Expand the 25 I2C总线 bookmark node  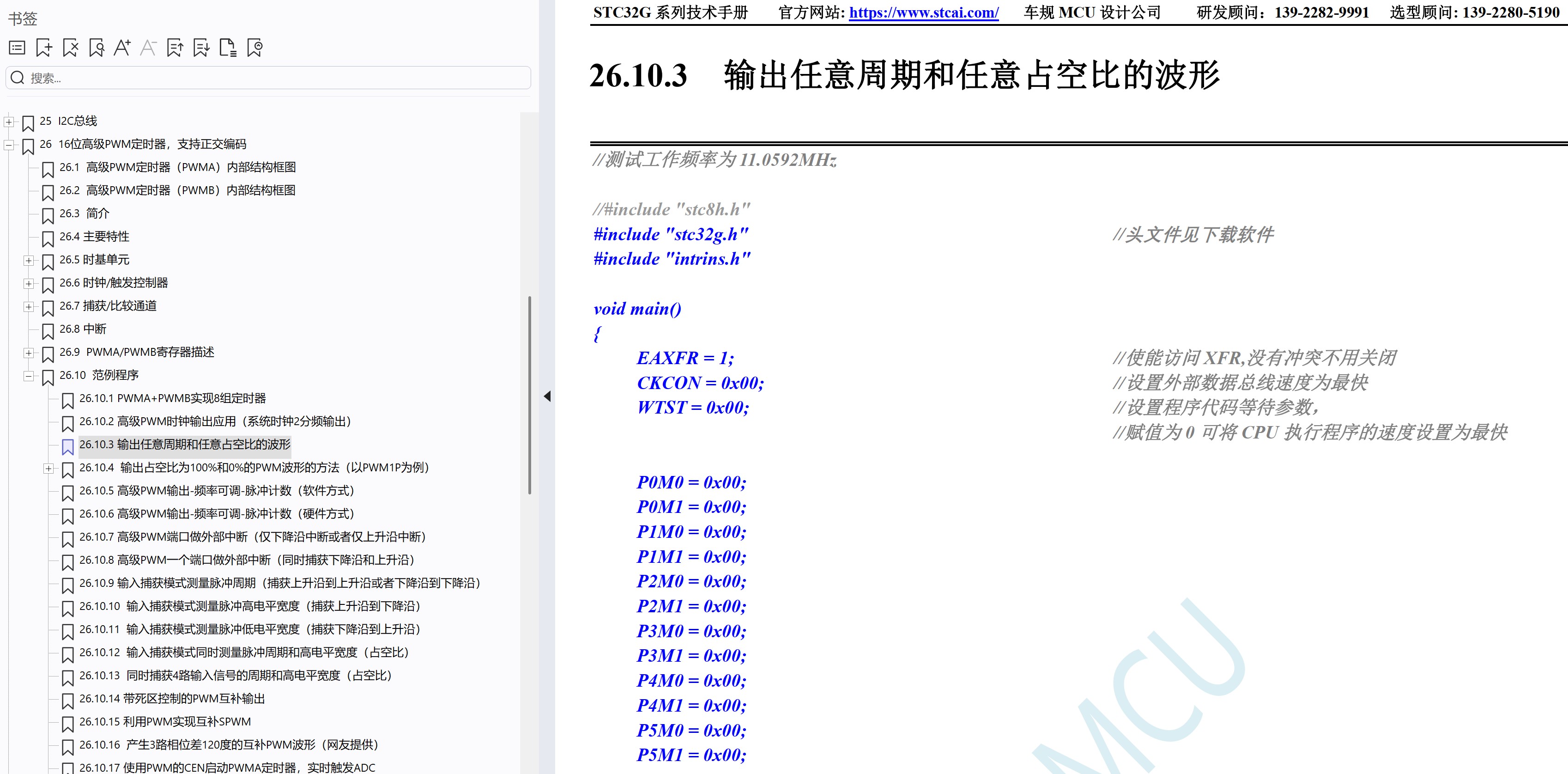point(8,122)
